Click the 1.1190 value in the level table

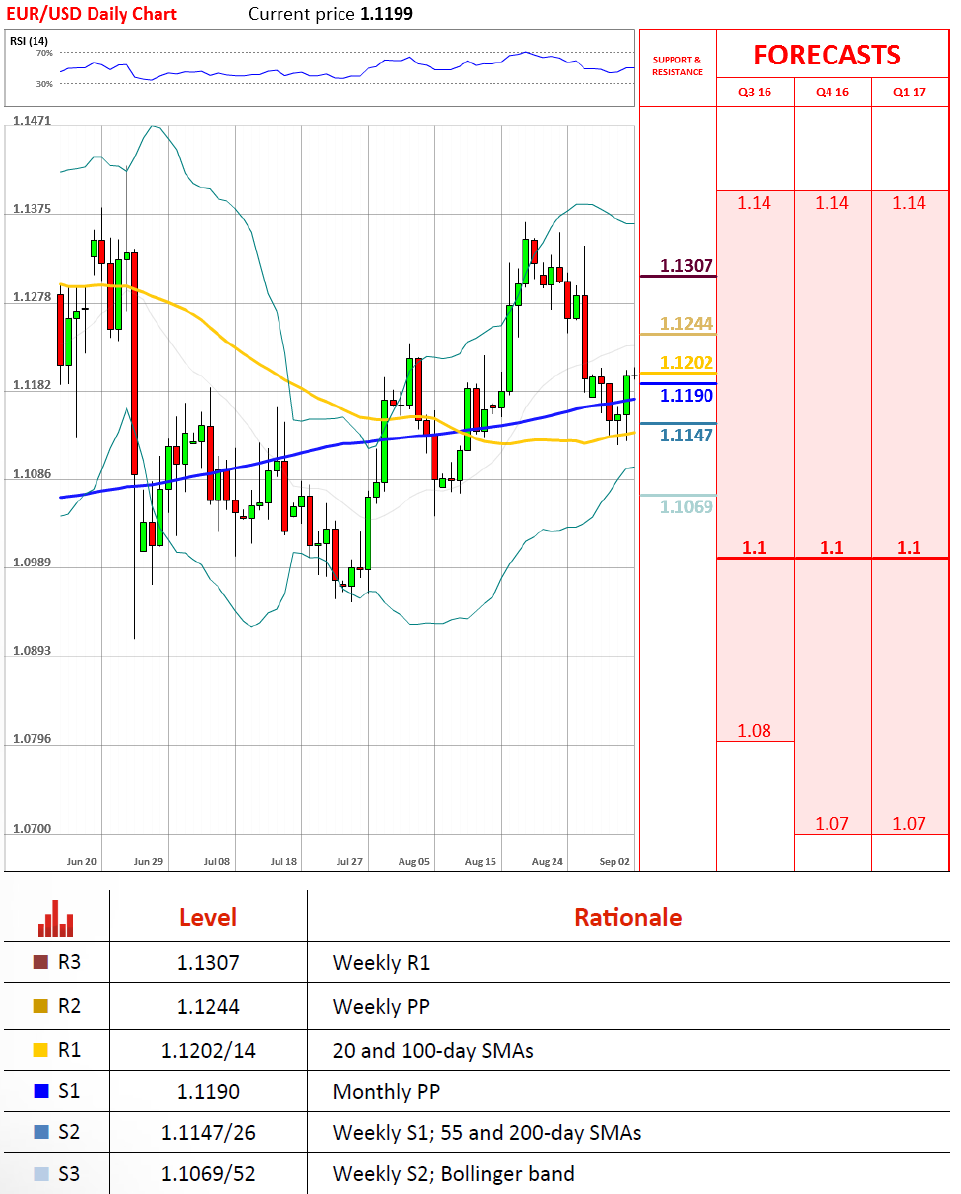point(208,1092)
